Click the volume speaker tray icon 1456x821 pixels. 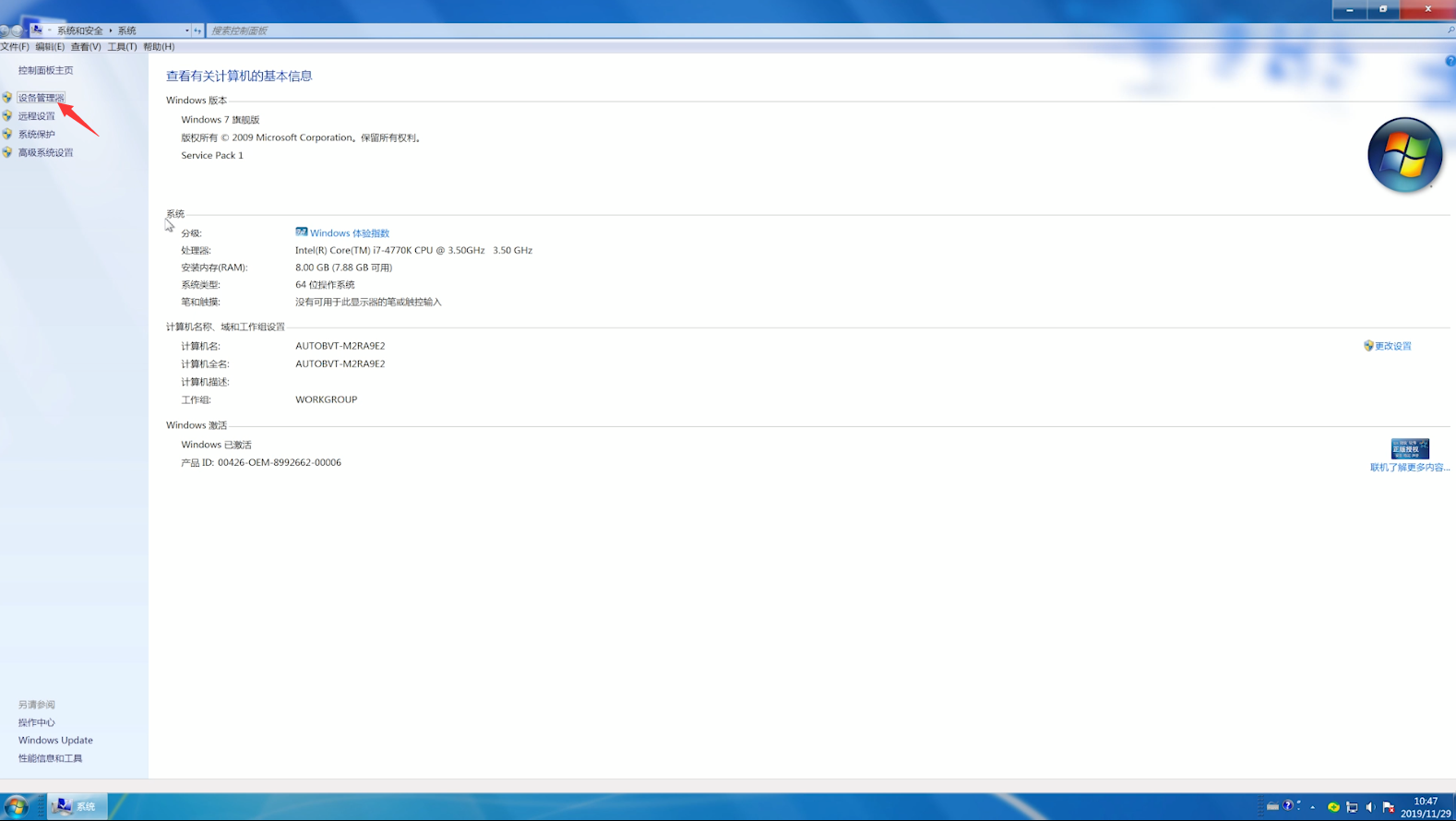pyautogui.click(x=1370, y=807)
